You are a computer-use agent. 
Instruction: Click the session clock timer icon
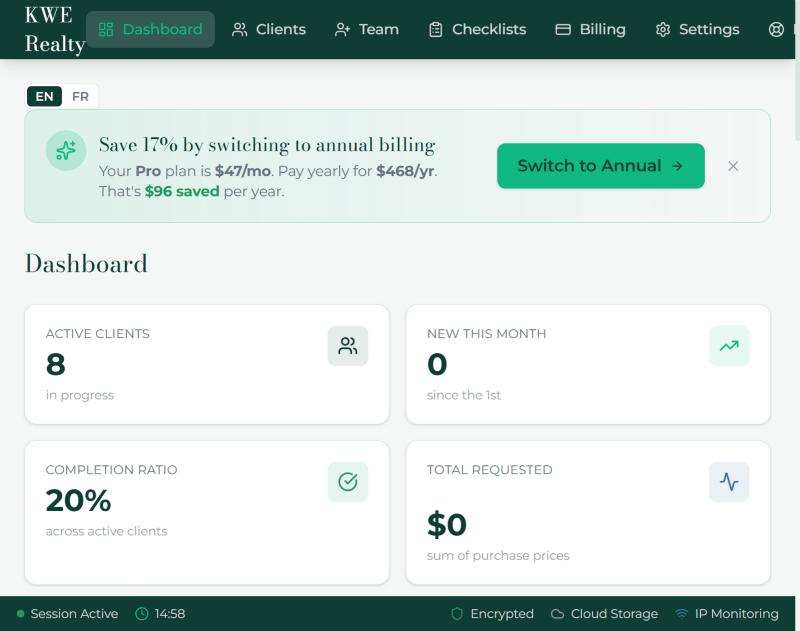coord(141,614)
